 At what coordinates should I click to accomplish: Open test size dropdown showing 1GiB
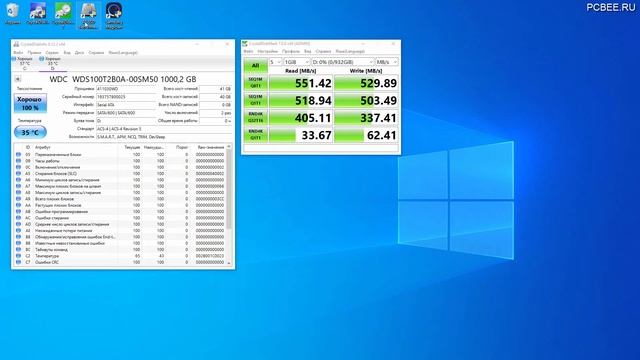tap(297, 62)
